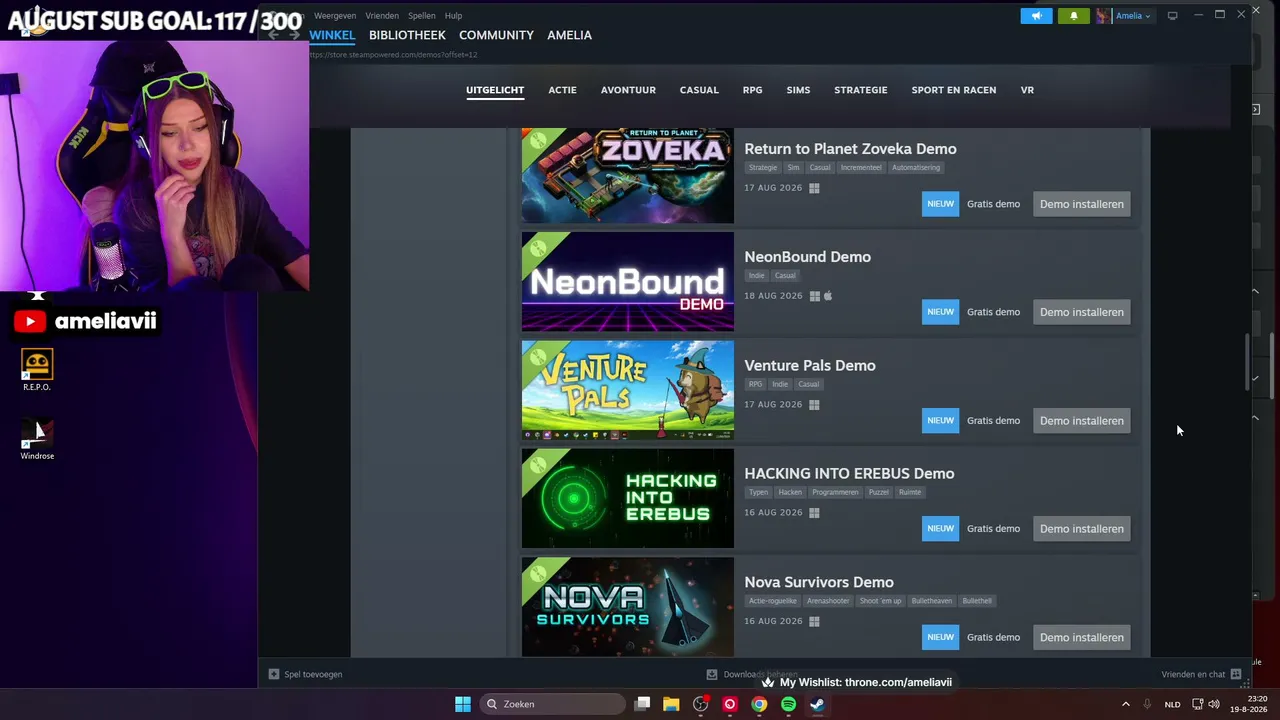
Task: Open the Nova Survivors Demo thumbnail
Action: click(628, 606)
